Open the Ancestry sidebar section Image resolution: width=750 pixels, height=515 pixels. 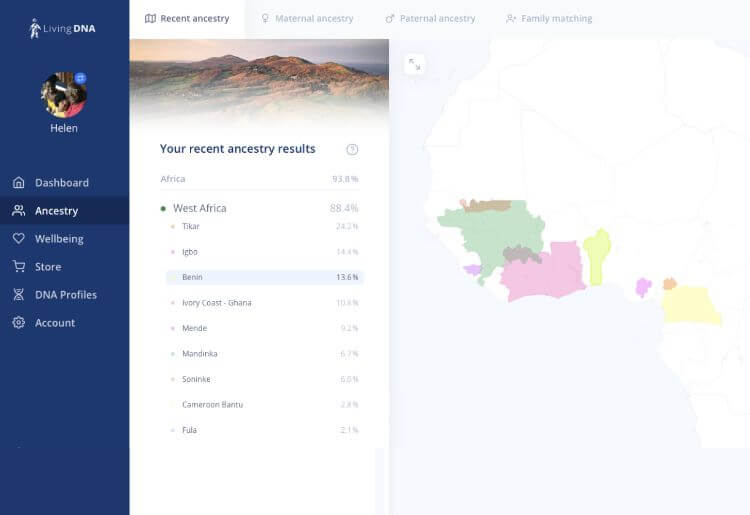[x=65, y=210]
